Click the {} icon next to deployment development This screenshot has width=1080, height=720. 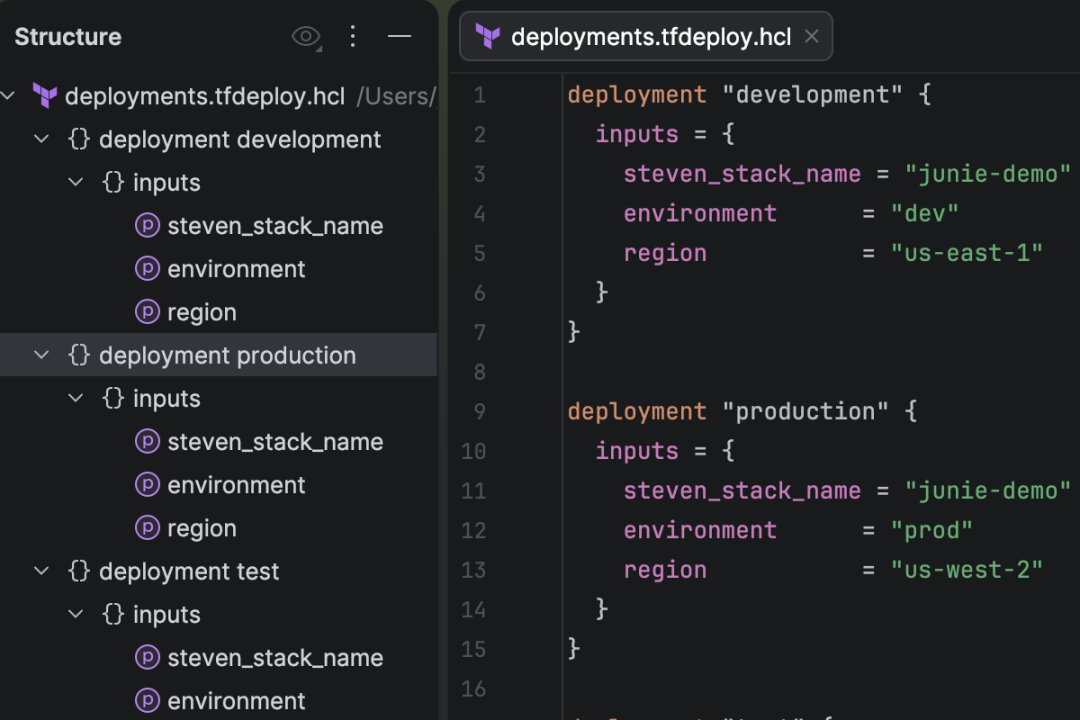78,139
